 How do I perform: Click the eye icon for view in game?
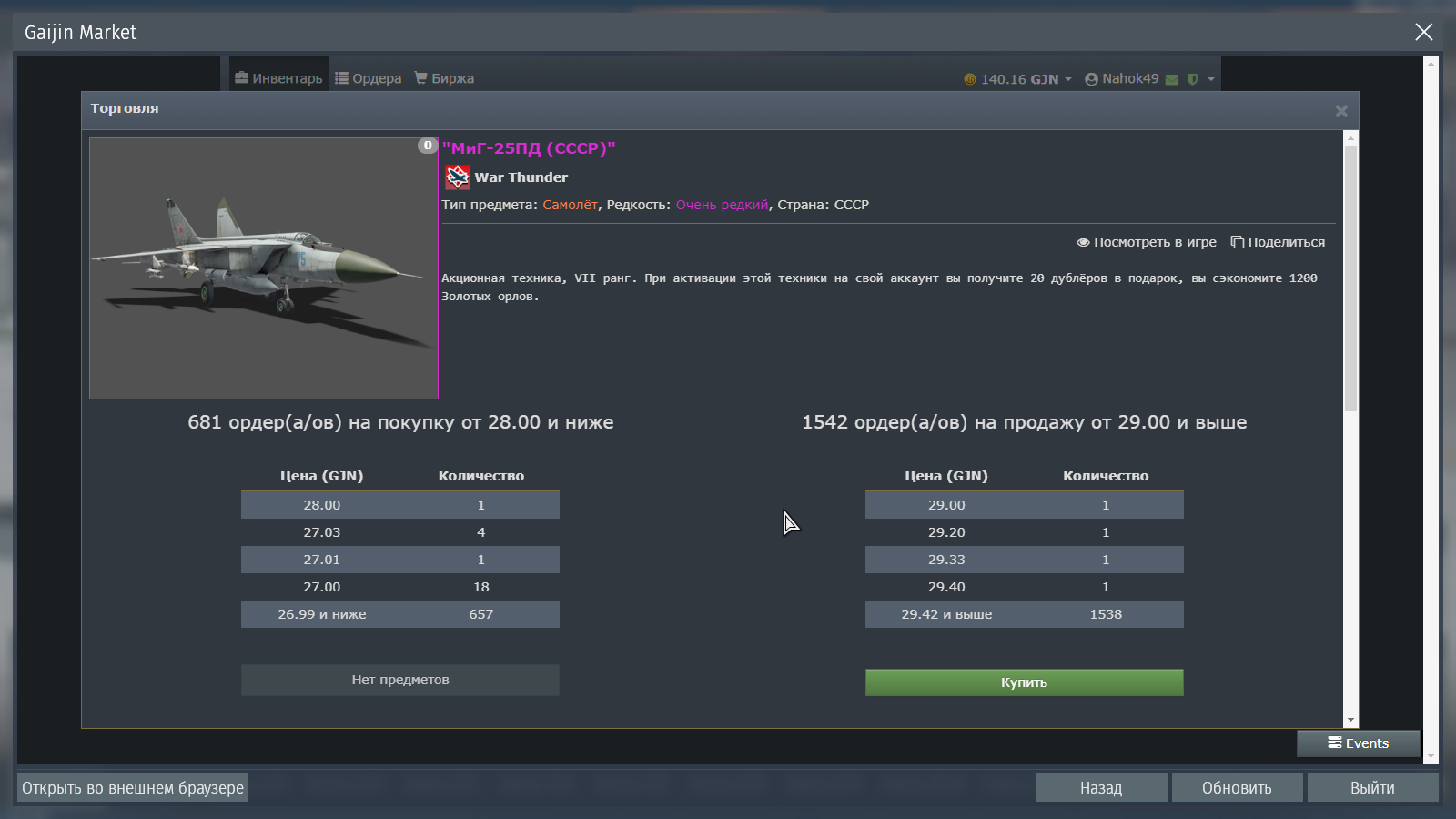pos(1083,242)
